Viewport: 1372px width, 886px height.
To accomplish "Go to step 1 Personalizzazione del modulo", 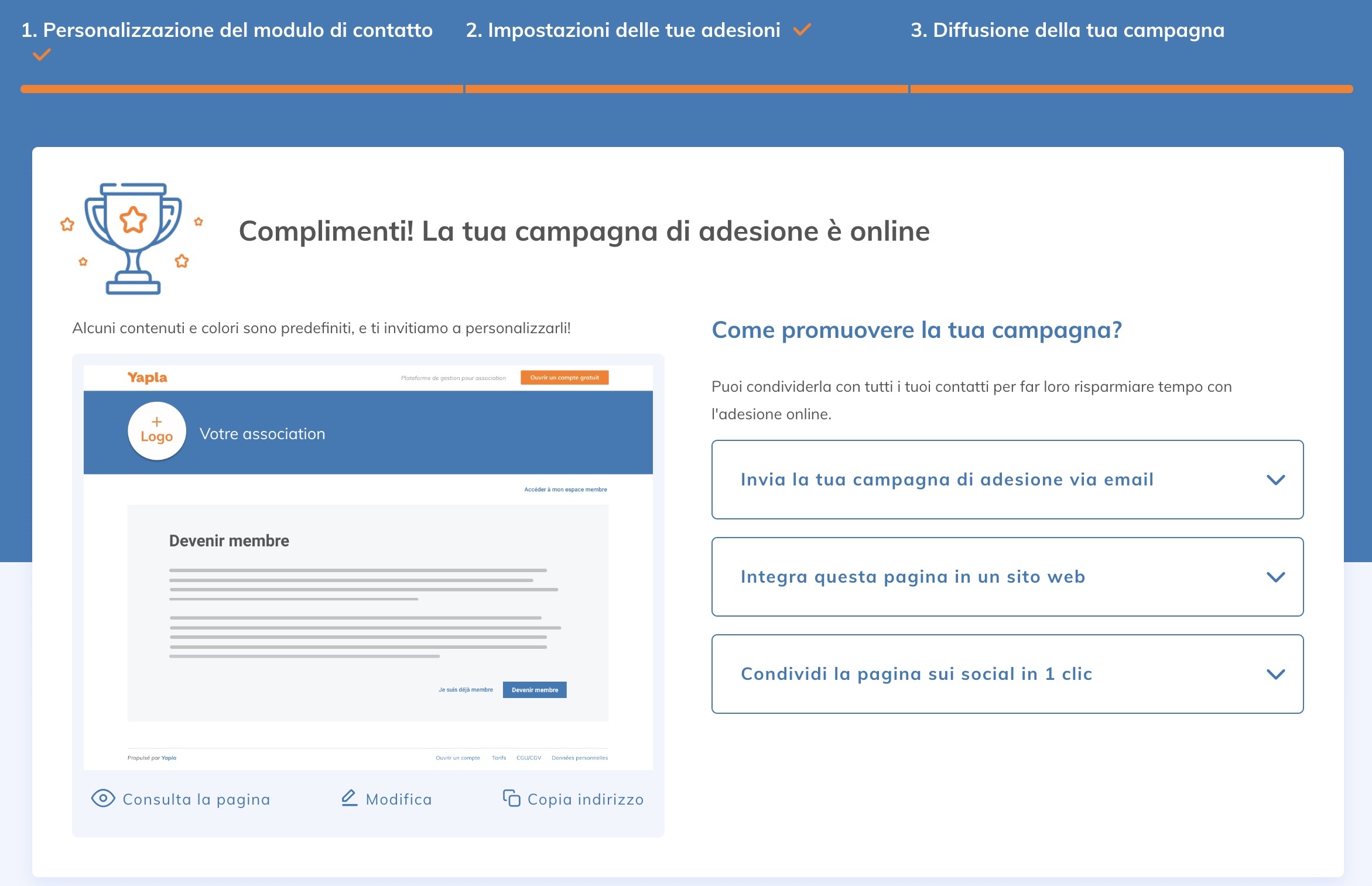I will point(227,30).
